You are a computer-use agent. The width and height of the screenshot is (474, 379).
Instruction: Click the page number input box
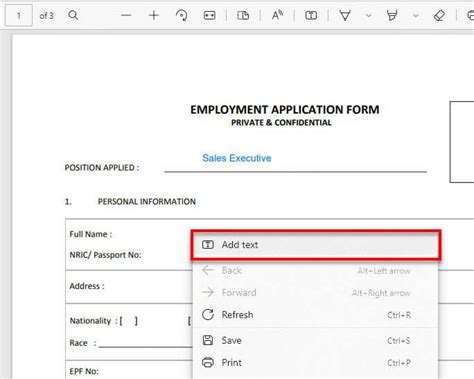(x=19, y=15)
